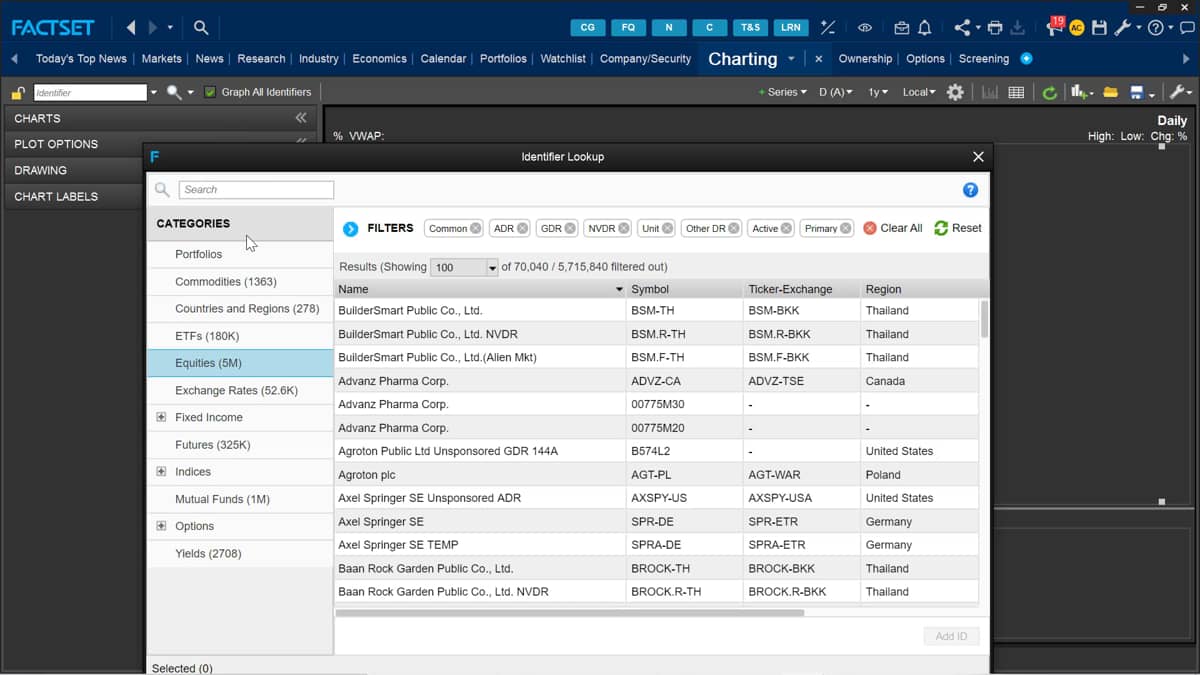This screenshot has width=1200, height=675.
Task: Open the C quick-access button
Action: point(710,28)
